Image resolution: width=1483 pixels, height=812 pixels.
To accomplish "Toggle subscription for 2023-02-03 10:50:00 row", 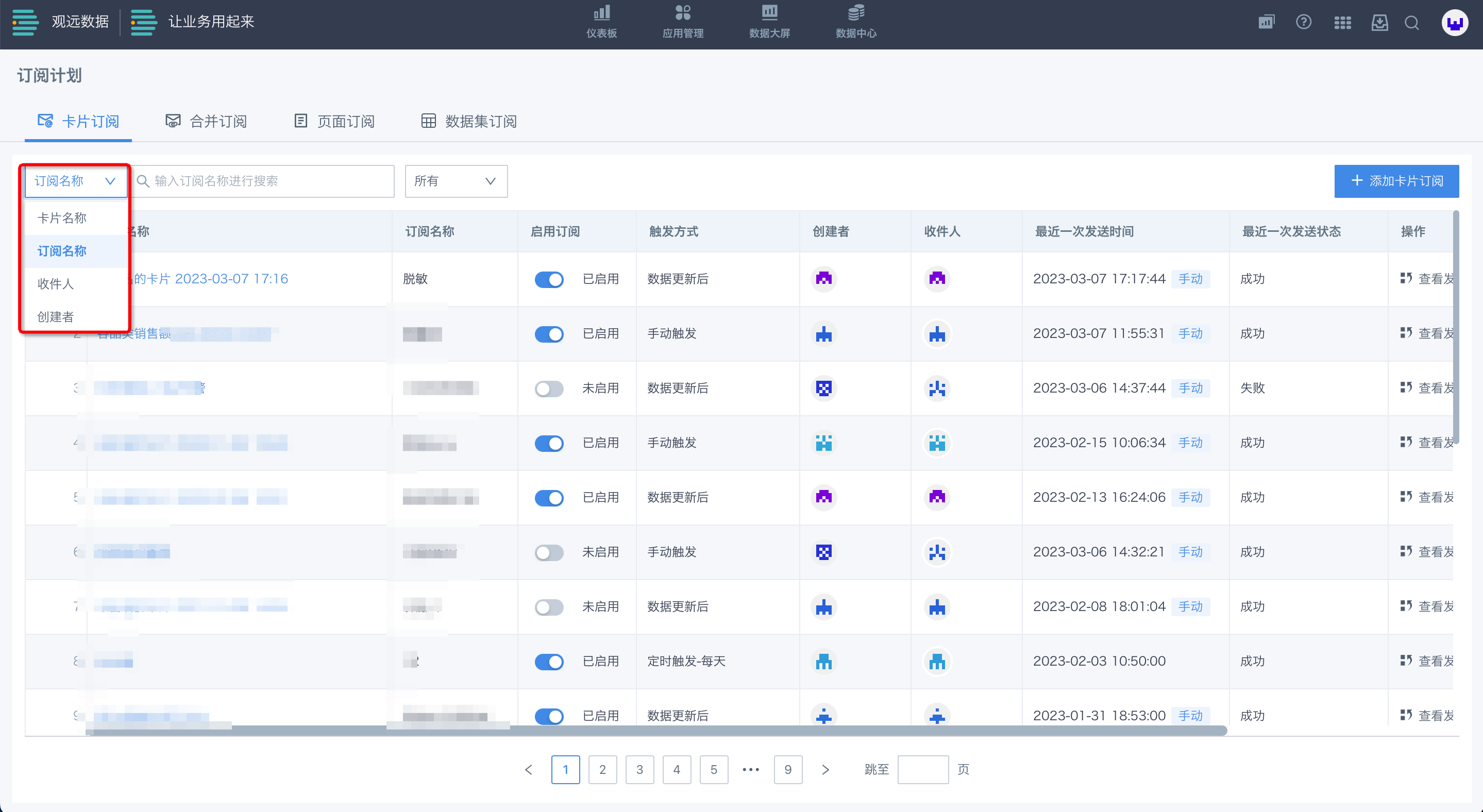I will coord(549,662).
